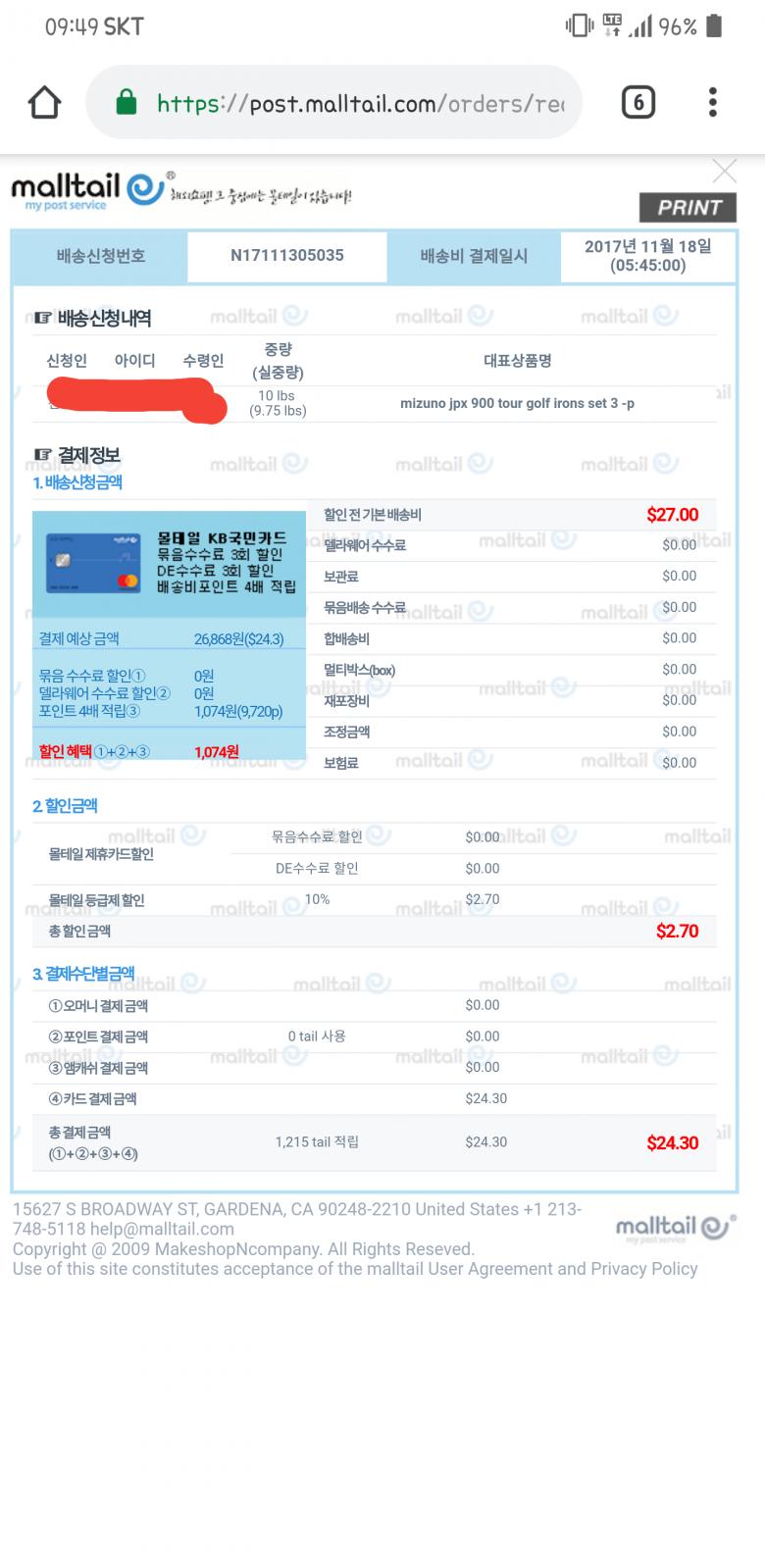Image resolution: width=765 pixels, height=1568 pixels.
Task: Select order number N17111305035
Action: [x=287, y=255]
